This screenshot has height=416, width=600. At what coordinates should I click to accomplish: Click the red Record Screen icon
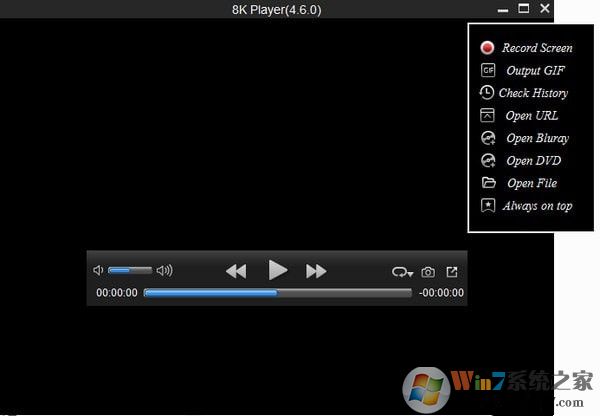point(487,48)
